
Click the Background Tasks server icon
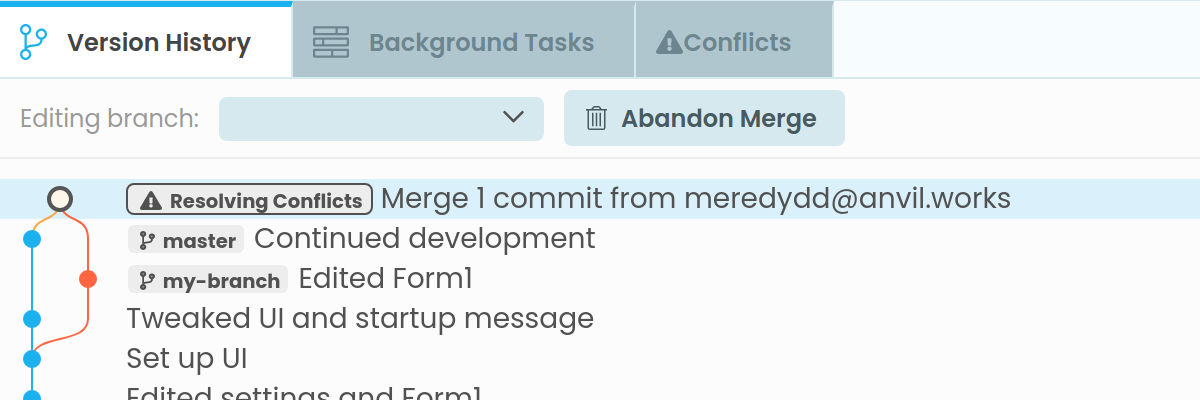(330, 43)
